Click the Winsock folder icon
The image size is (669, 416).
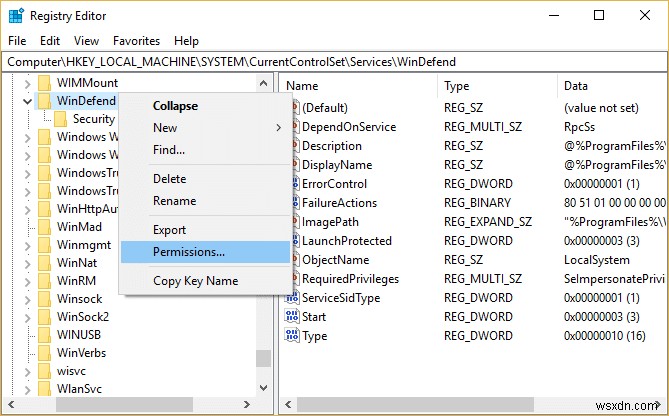[44, 299]
